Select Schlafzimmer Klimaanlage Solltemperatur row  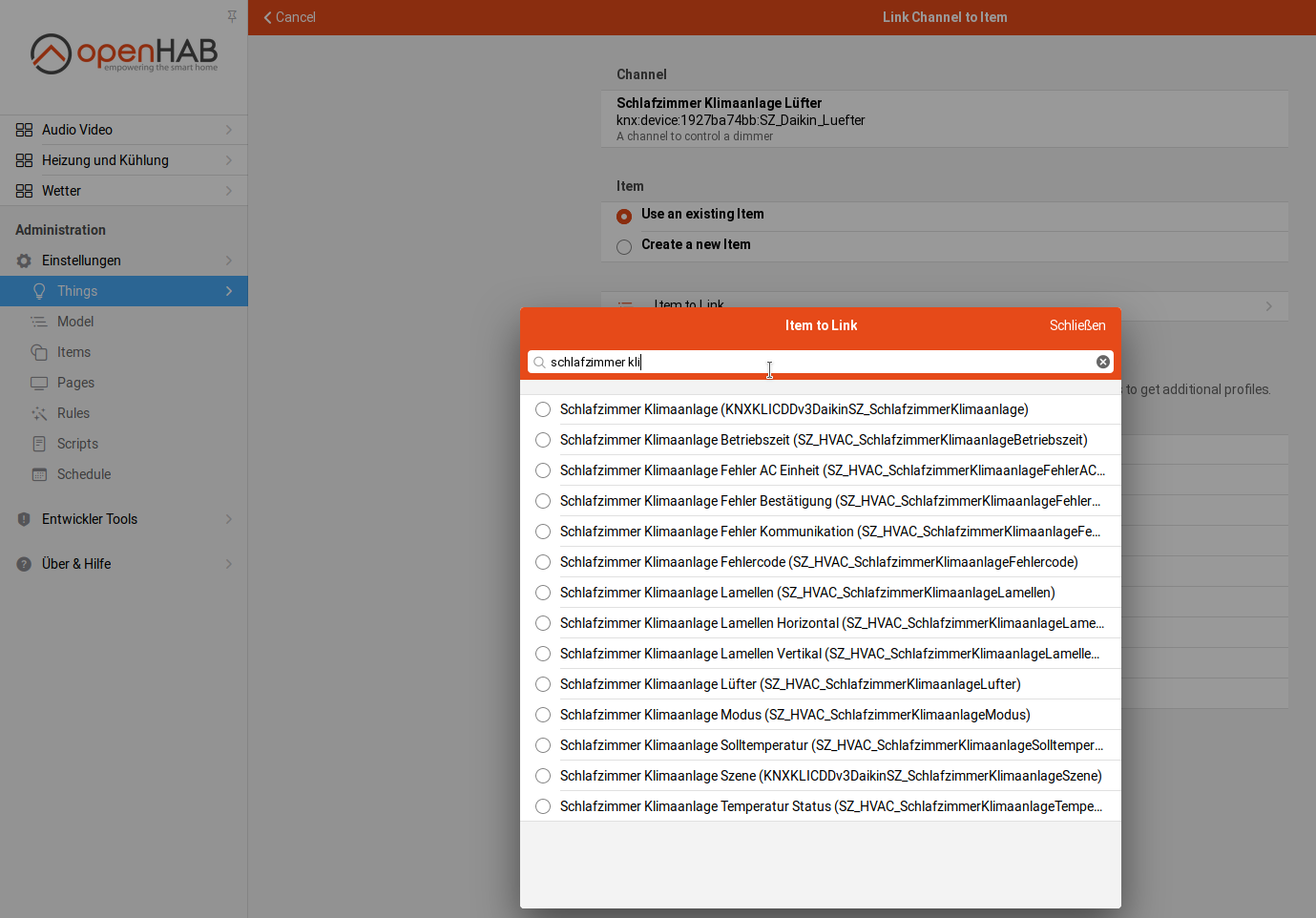tap(821, 745)
